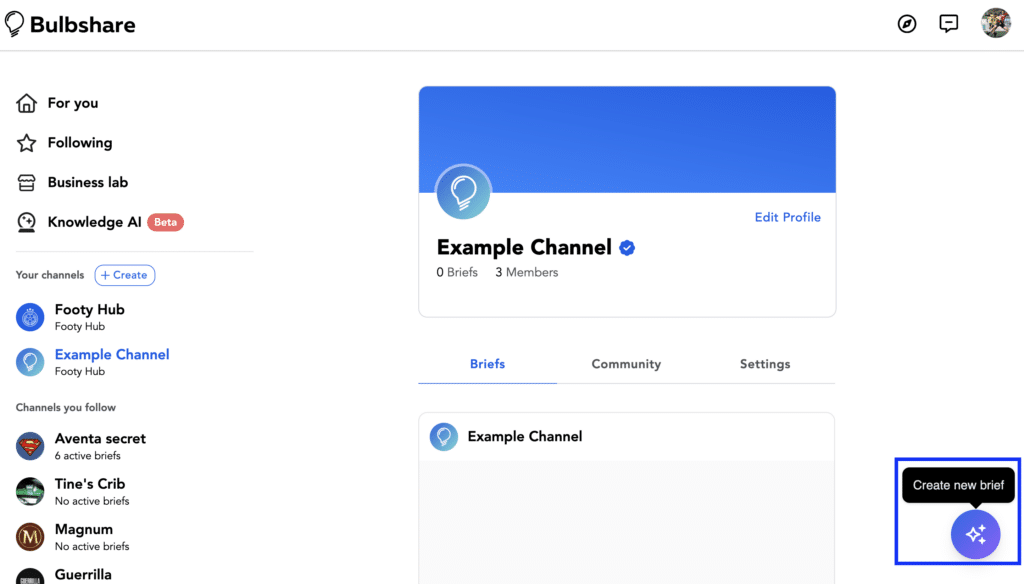Open the compass explore icon
The height and width of the screenshot is (584, 1024).
pos(906,24)
